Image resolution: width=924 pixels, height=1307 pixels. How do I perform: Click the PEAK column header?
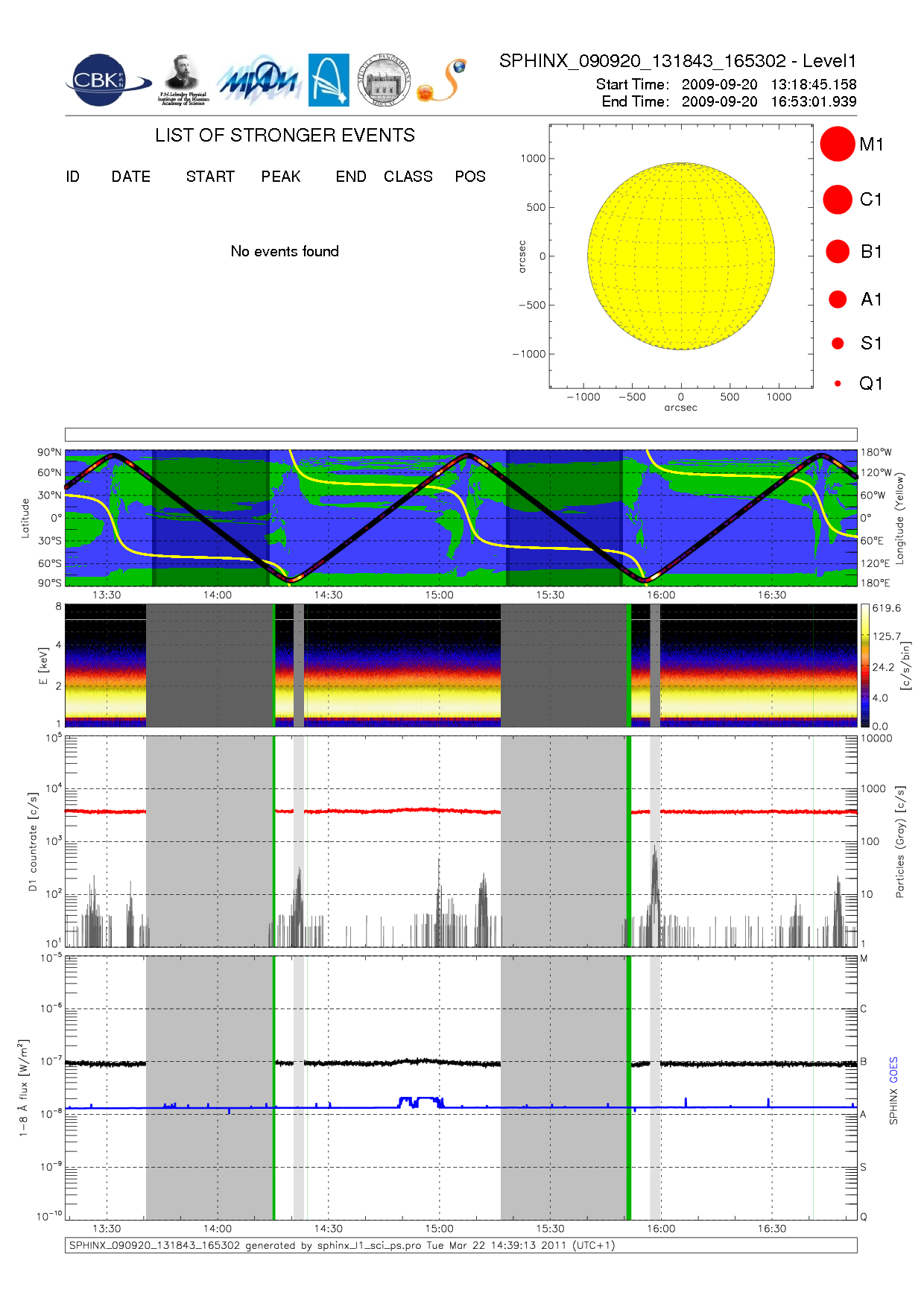(x=280, y=177)
